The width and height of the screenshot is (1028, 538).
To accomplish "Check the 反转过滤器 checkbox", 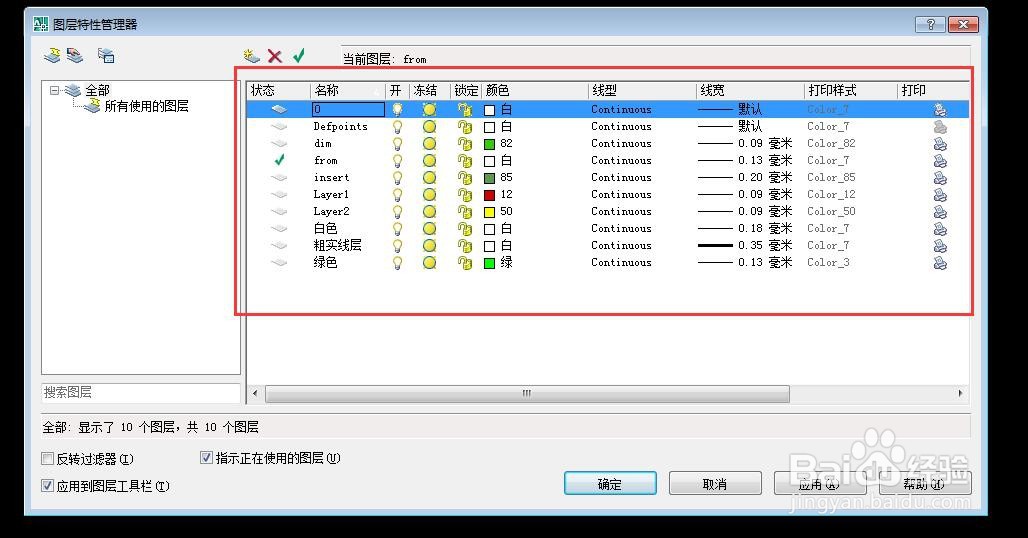I will coord(47,459).
